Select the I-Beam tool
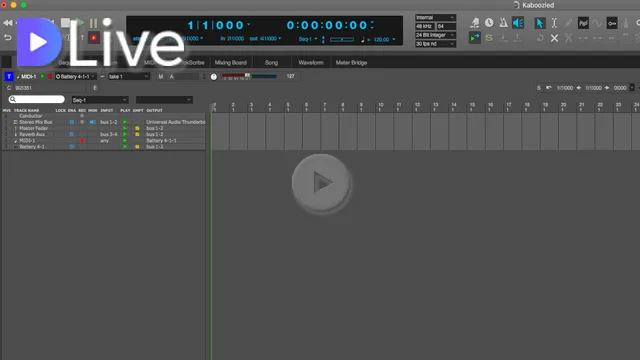 554,23
